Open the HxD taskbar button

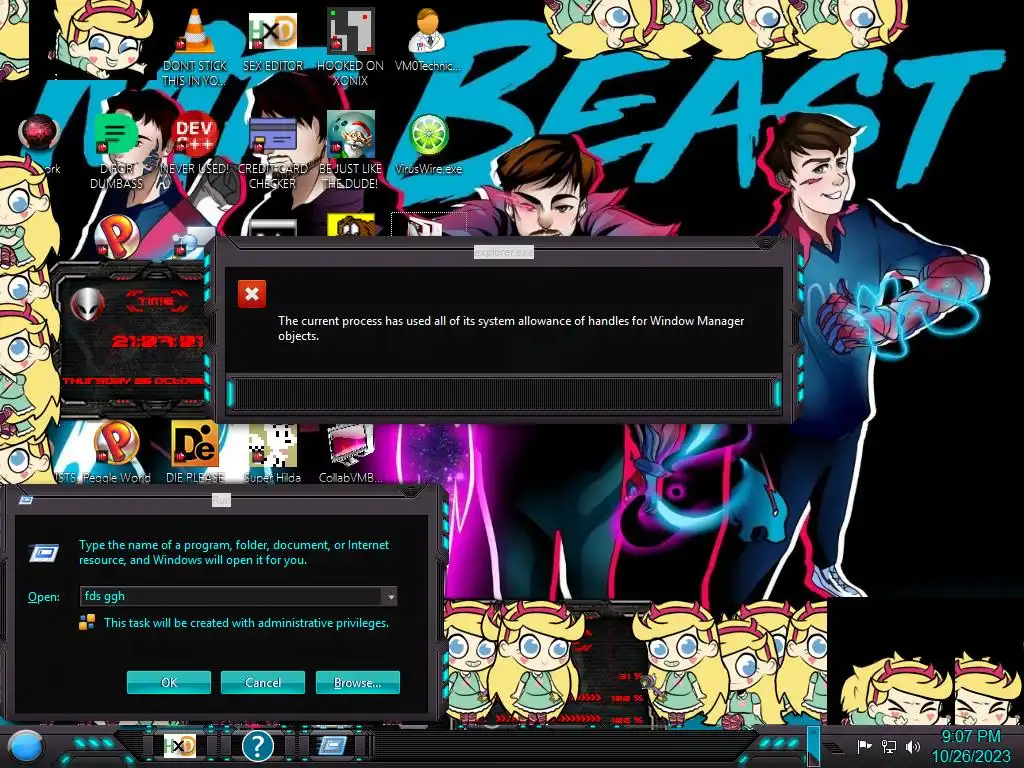click(180, 746)
